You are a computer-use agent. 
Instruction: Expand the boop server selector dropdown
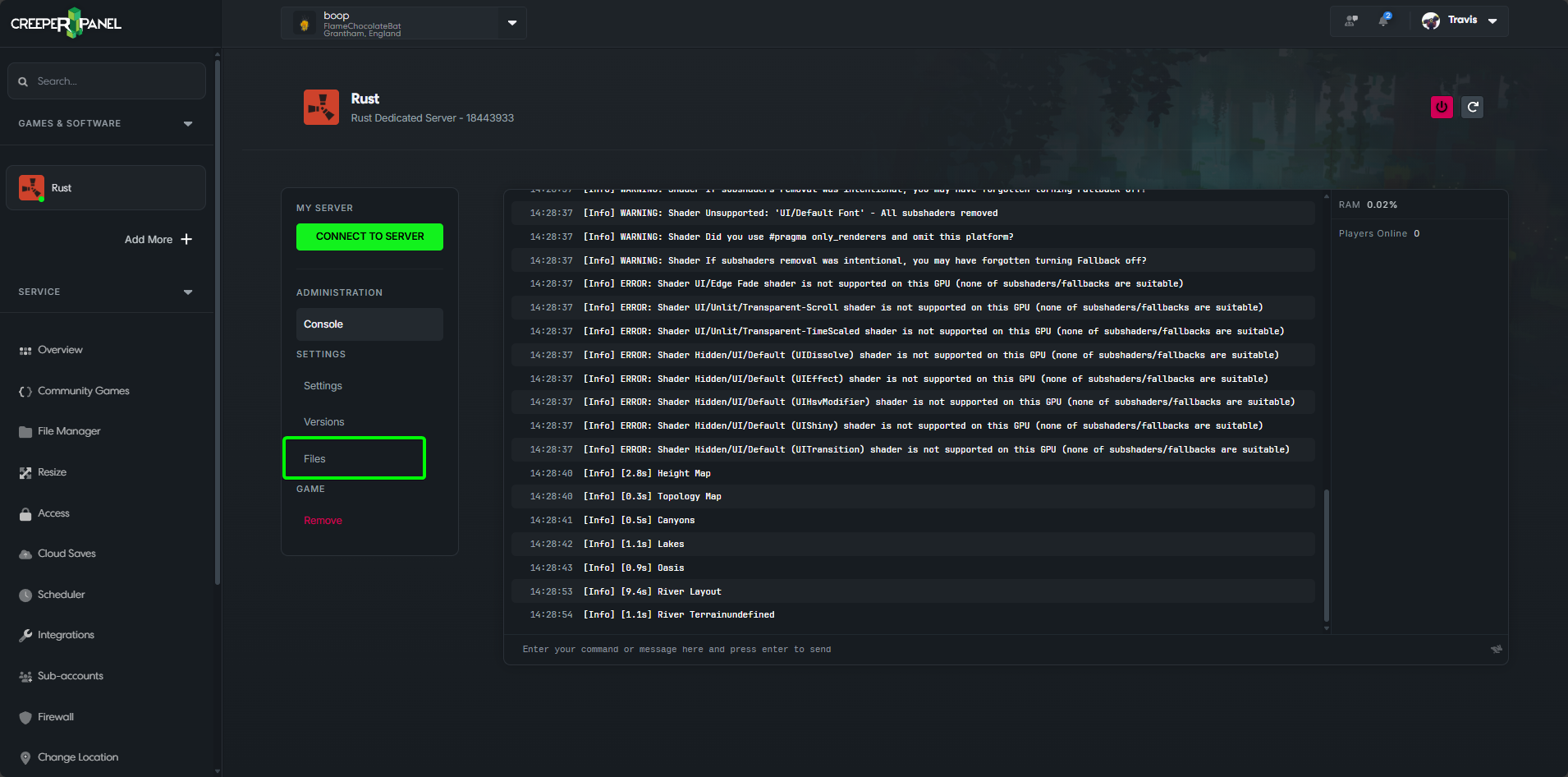pos(511,23)
